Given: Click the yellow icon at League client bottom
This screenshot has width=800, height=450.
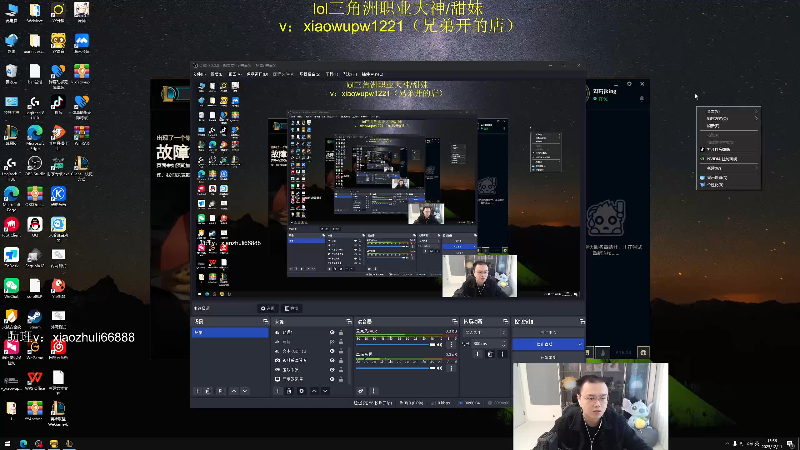Looking at the screenshot, I should 643,352.
